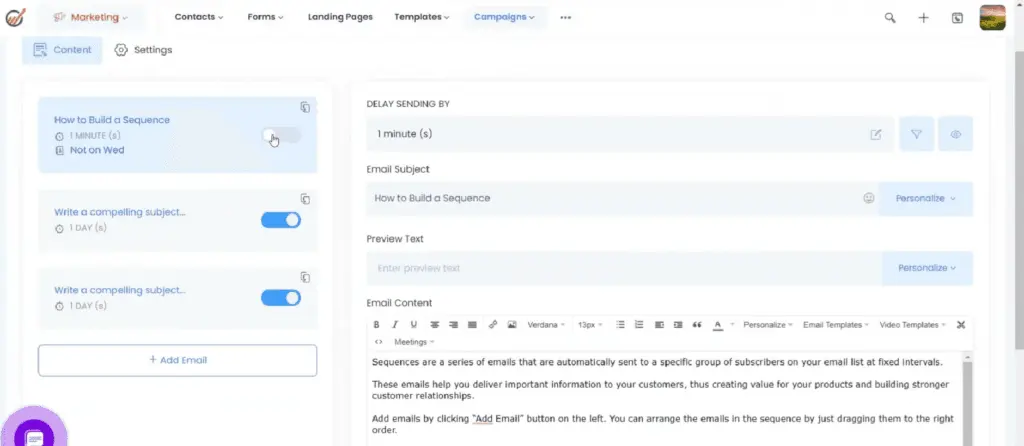Open the Contacts menu

click(199, 17)
